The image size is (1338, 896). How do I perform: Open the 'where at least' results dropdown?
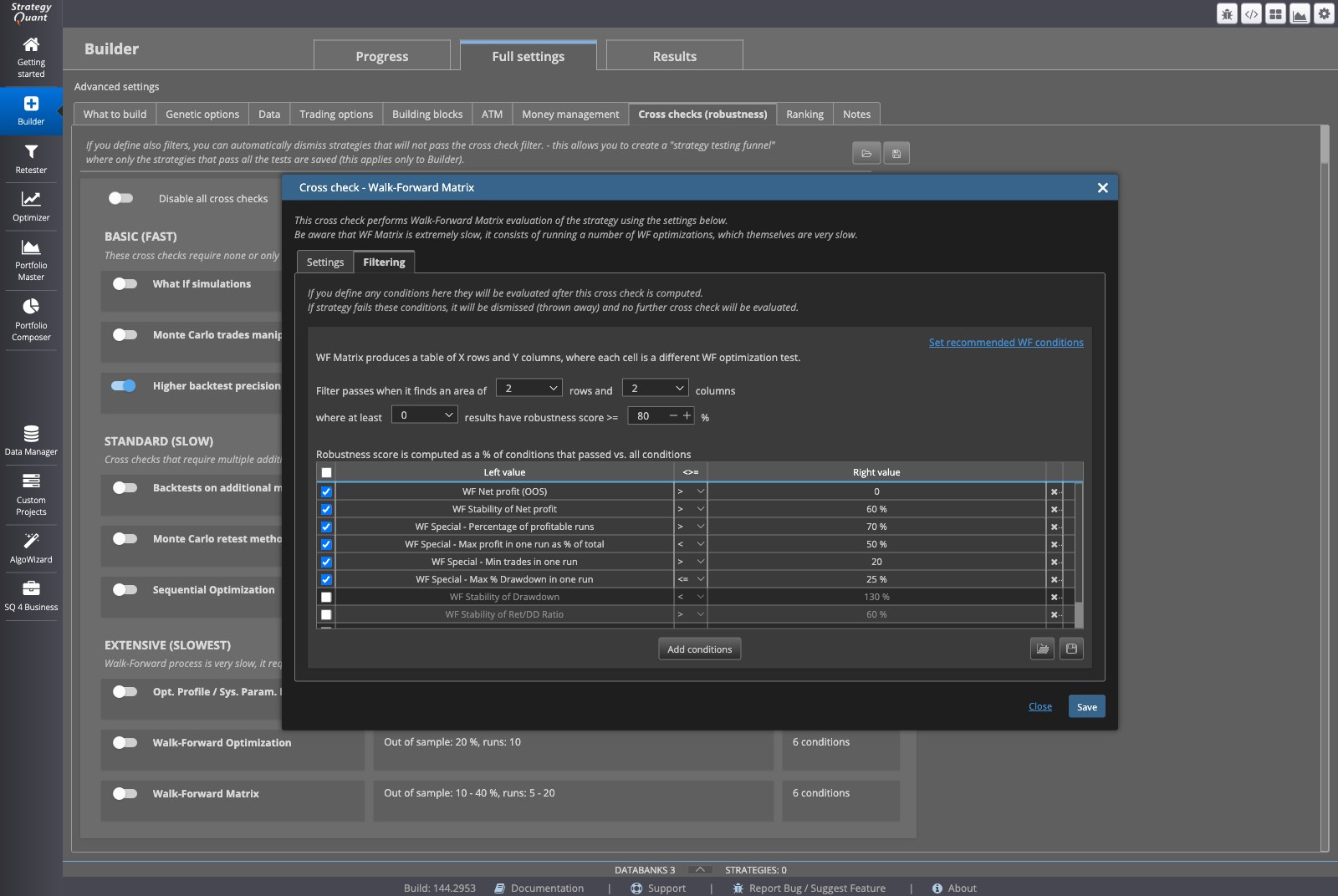point(424,415)
